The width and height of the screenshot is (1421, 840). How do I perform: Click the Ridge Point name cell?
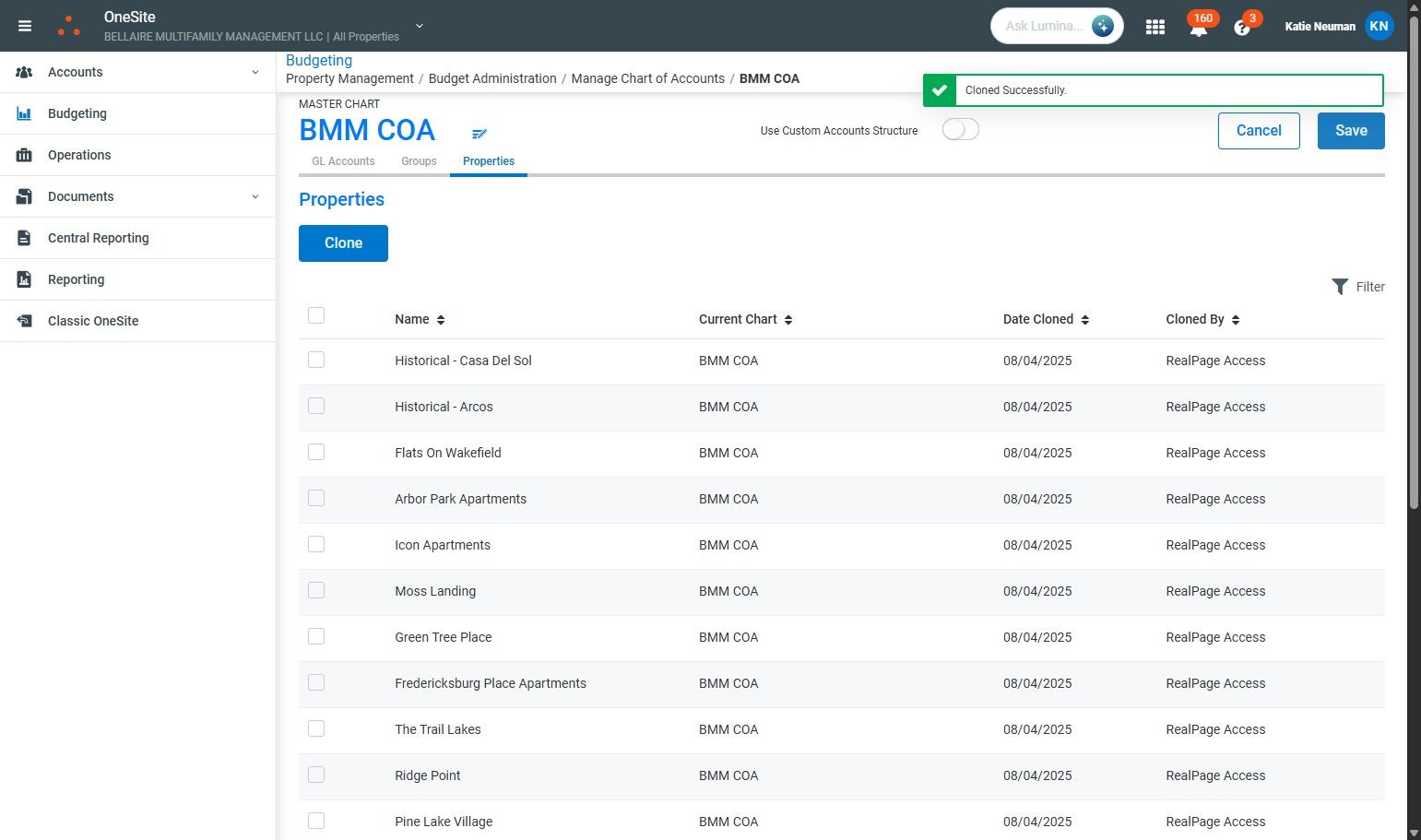pyautogui.click(x=427, y=775)
